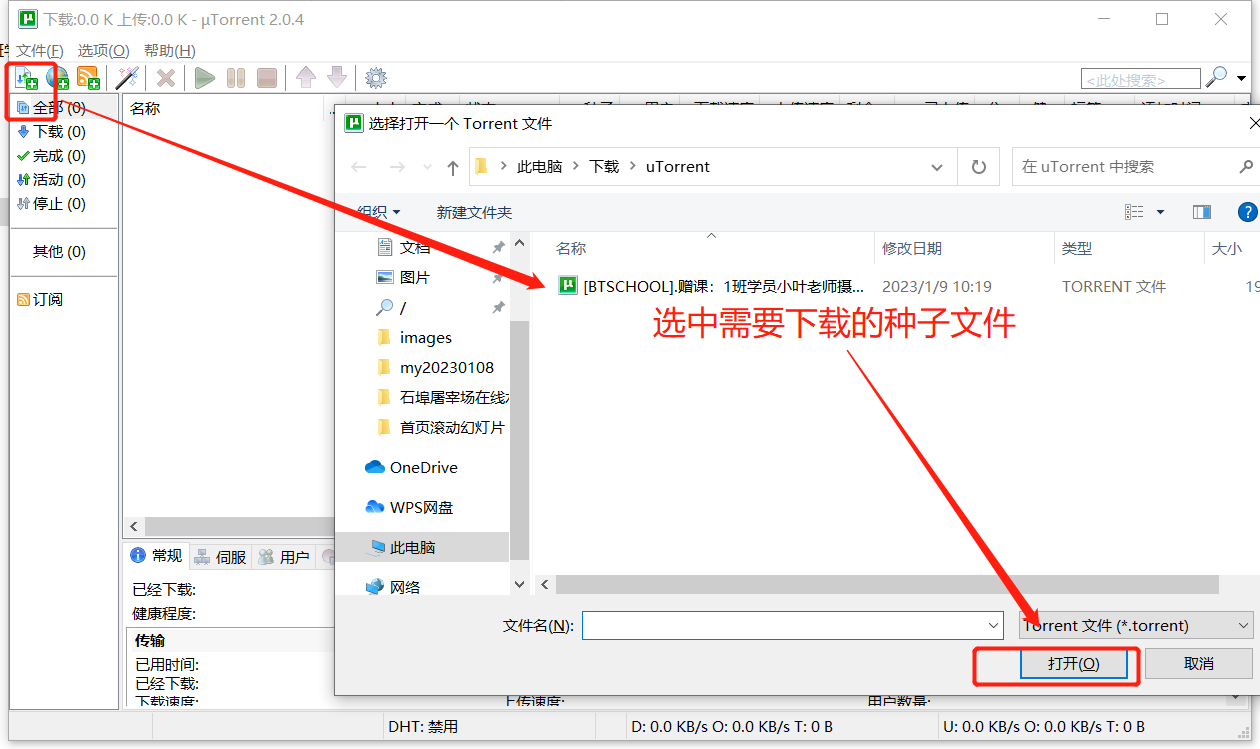Screen dimensions: 1260x749
Task: Click the blue Help question icon
Action: click(x=1247, y=212)
